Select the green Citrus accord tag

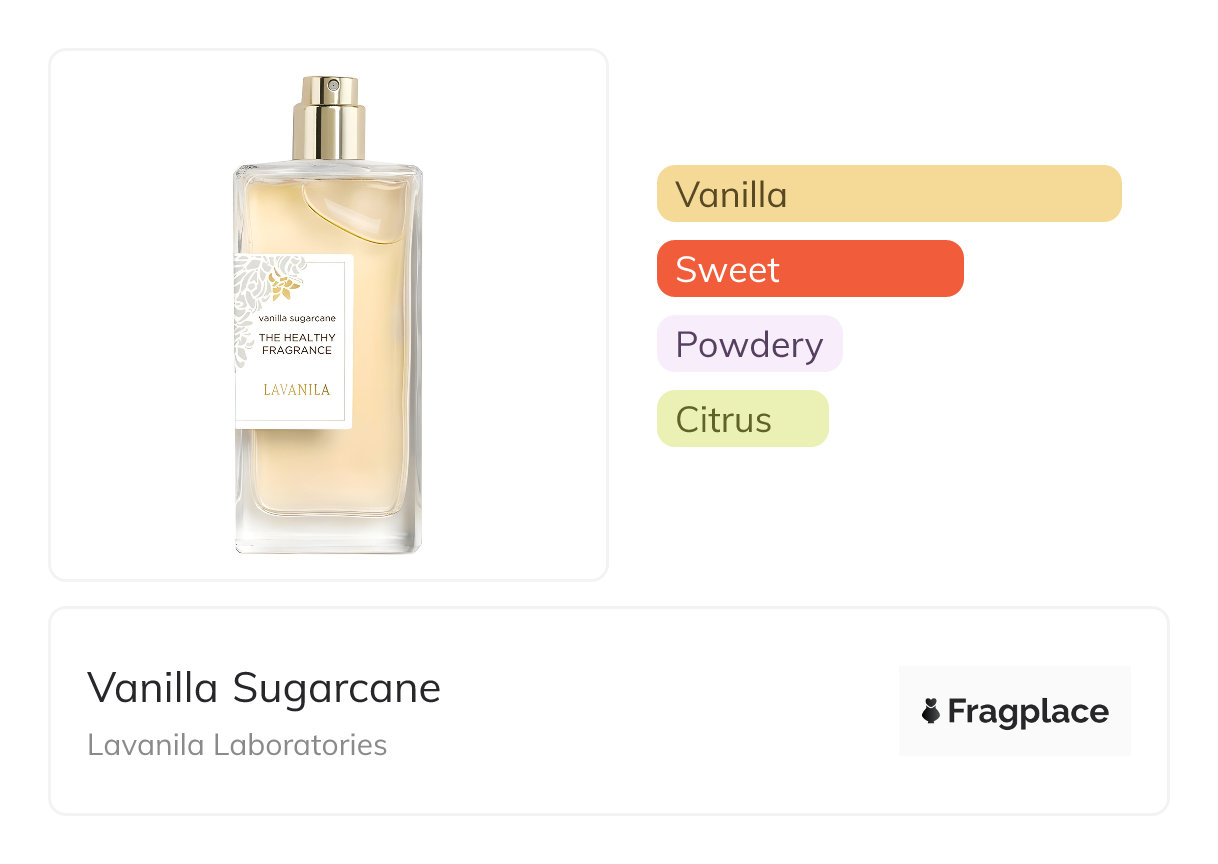click(742, 419)
